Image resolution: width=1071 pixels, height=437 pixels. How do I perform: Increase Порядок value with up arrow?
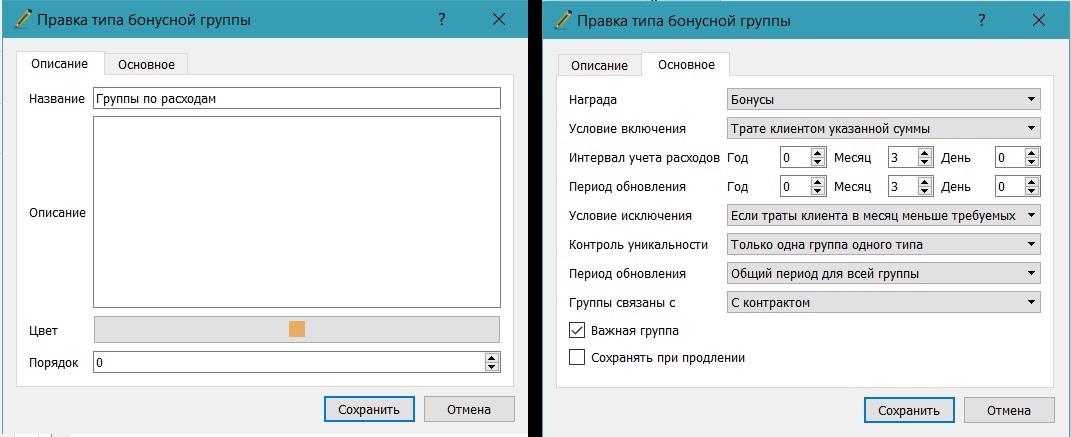click(x=492, y=357)
